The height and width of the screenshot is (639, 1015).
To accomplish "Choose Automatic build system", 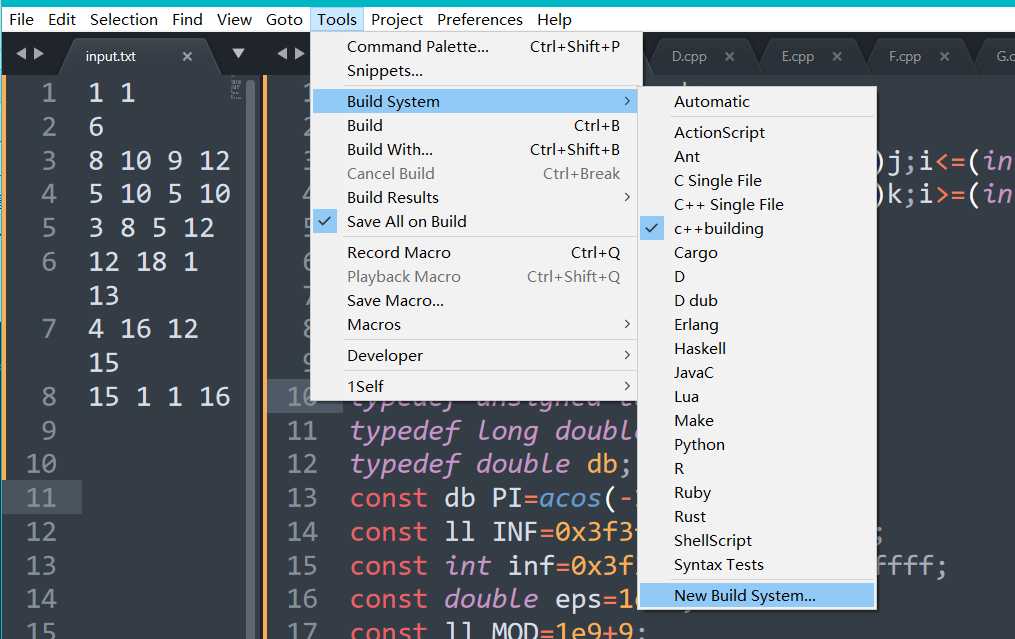I will click(x=757, y=102).
